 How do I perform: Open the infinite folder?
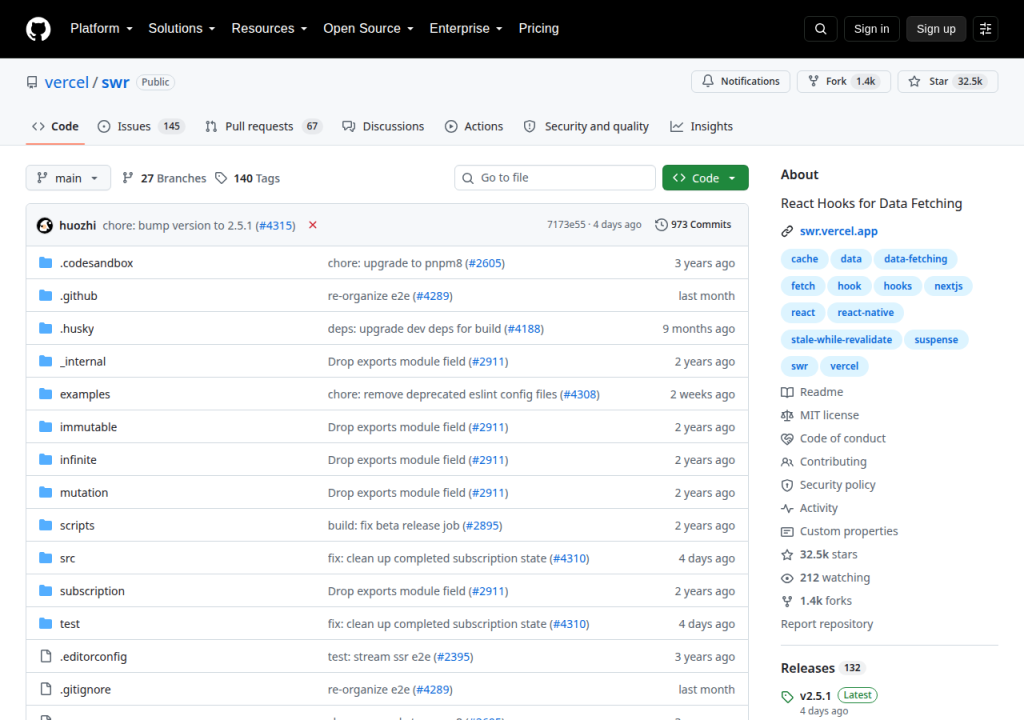point(78,459)
